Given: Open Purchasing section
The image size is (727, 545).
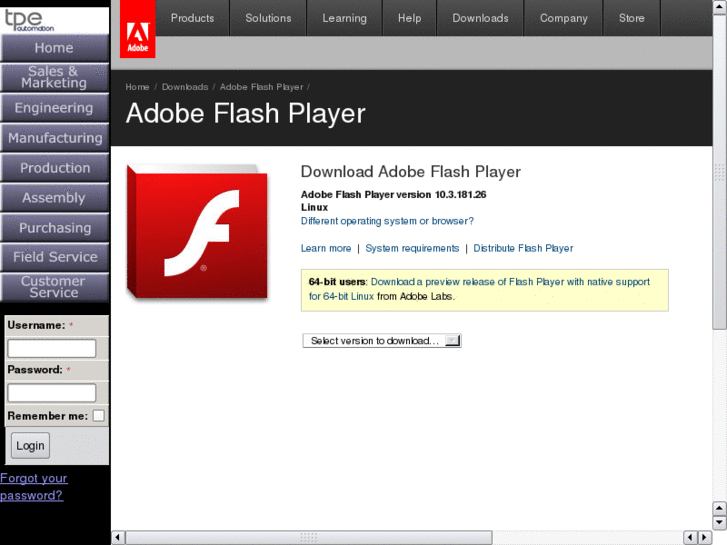Looking at the screenshot, I should [55, 227].
